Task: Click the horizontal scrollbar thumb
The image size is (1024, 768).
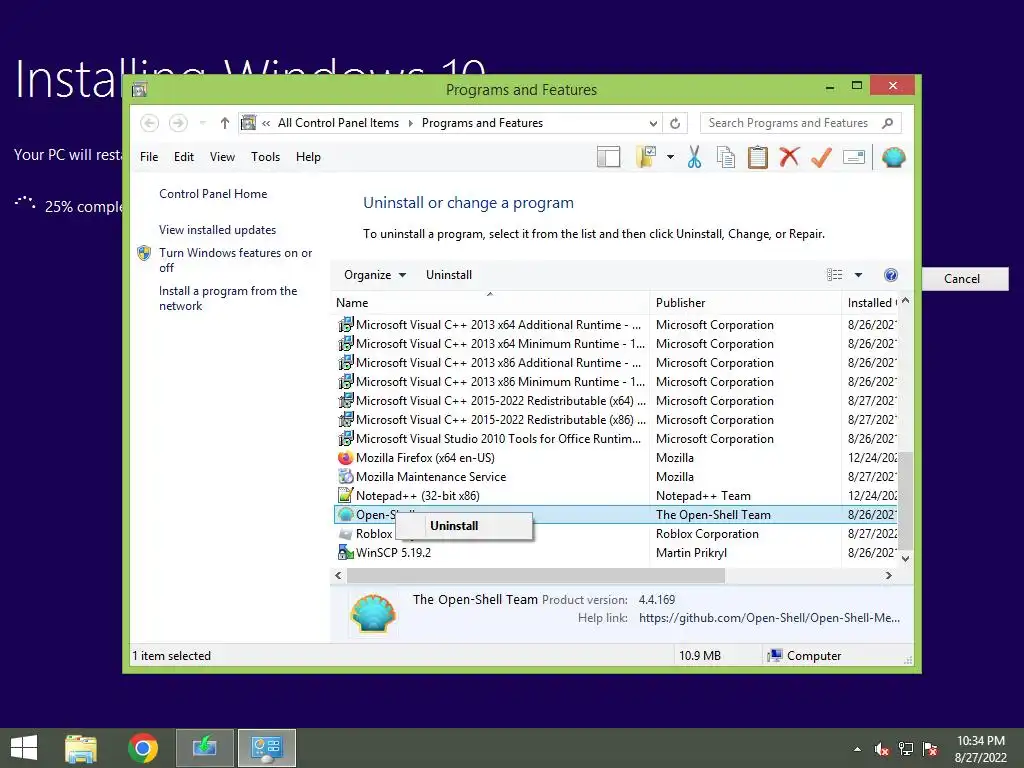Action: pyautogui.click(x=536, y=575)
